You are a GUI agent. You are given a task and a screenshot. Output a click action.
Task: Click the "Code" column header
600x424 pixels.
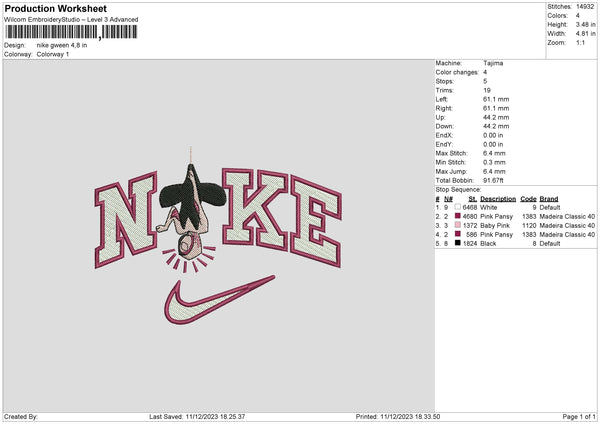pyautogui.click(x=528, y=199)
